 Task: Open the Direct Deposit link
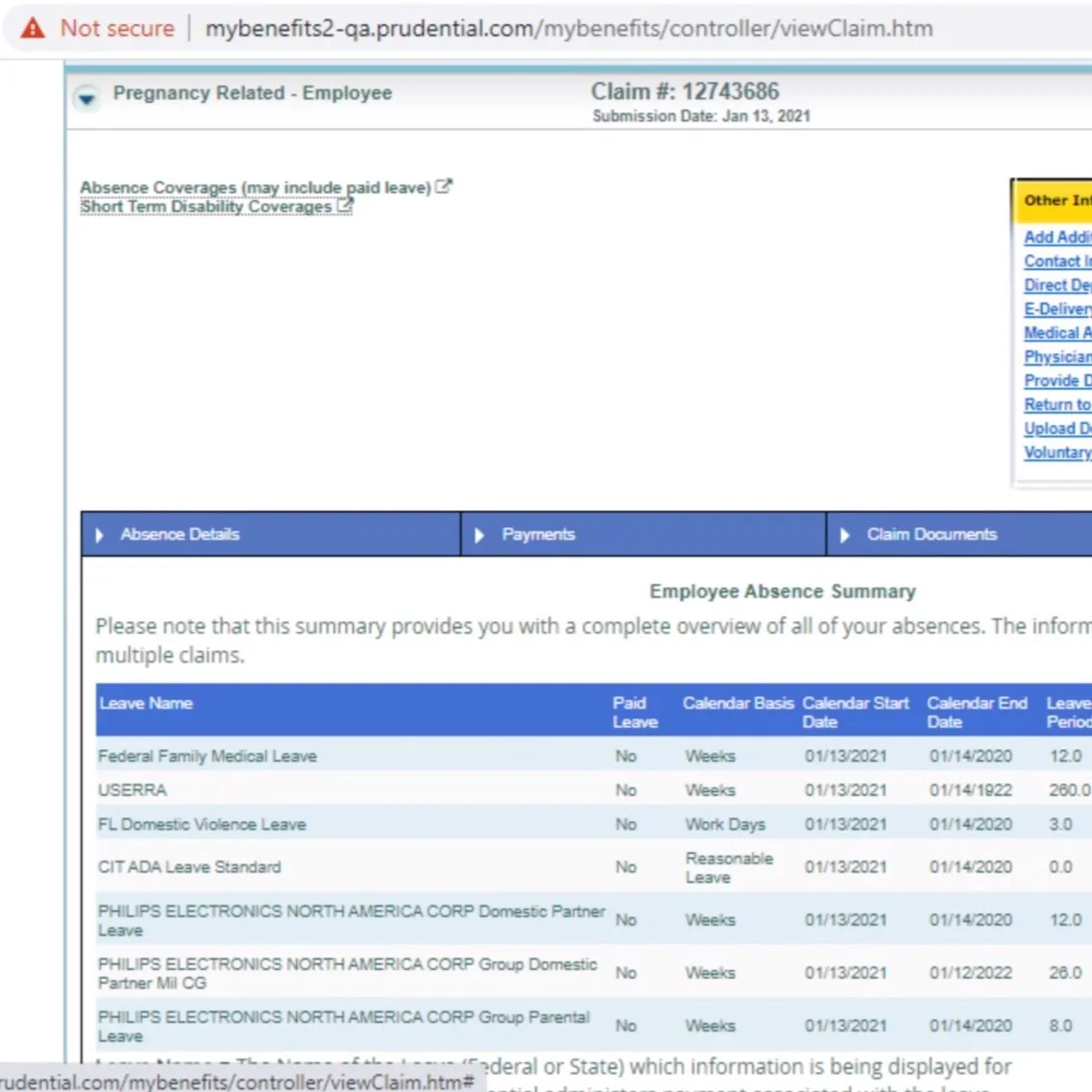pyautogui.click(x=1056, y=284)
